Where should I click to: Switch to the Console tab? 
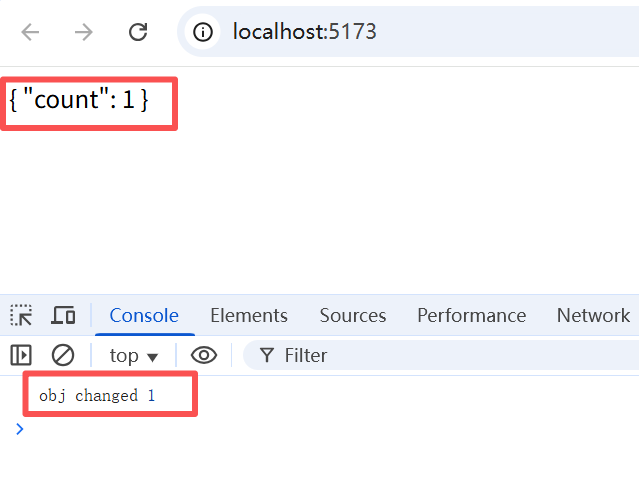pos(144,315)
